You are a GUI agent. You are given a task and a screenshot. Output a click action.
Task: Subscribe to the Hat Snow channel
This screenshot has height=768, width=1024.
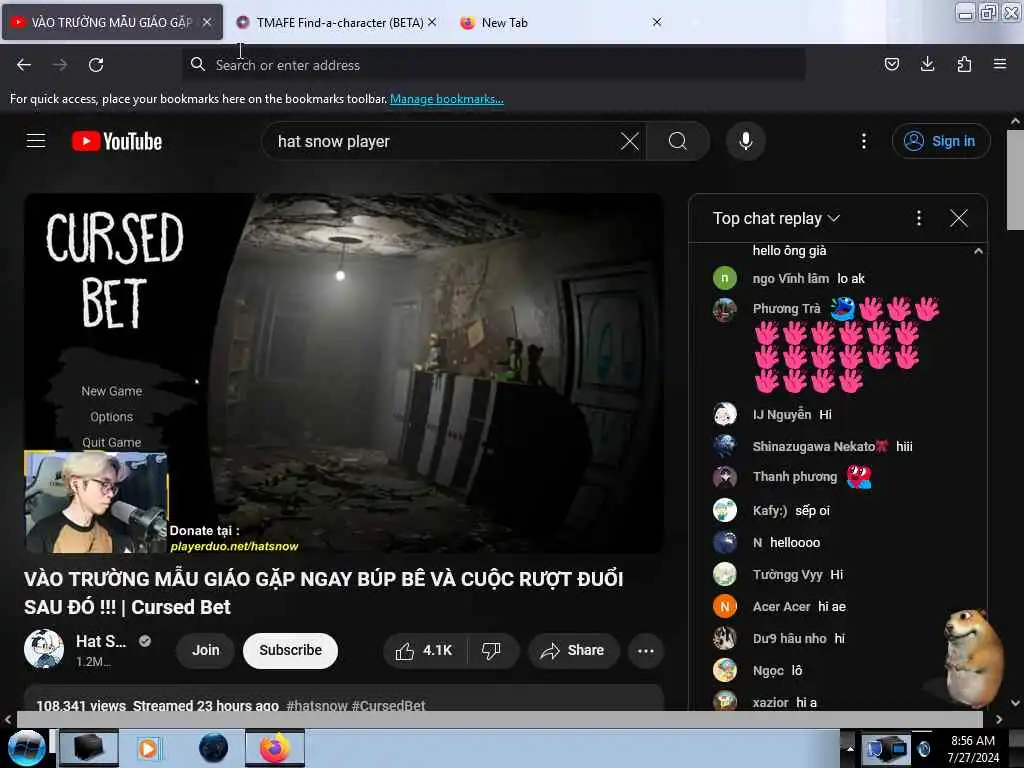pyautogui.click(x=291, y=650)
